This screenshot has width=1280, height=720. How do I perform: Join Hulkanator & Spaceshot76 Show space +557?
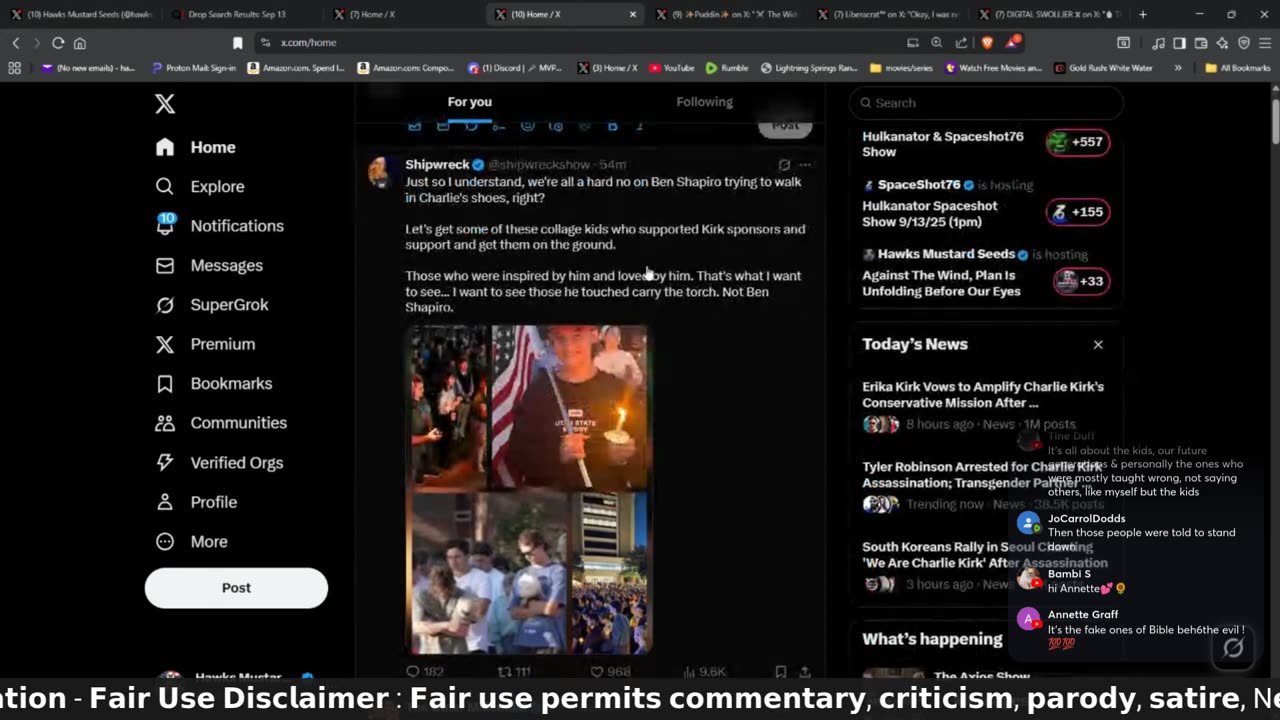[1078, 142]
